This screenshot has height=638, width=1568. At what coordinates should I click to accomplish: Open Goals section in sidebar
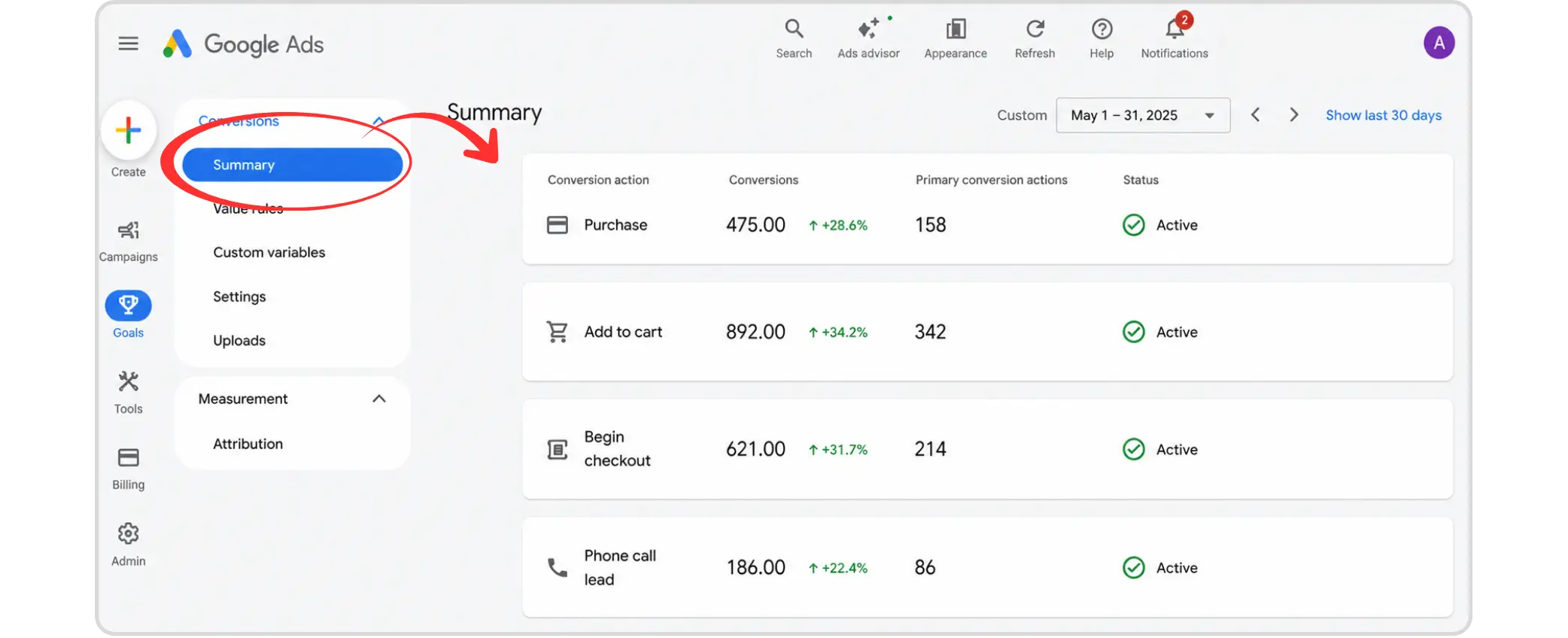(129, 315)
